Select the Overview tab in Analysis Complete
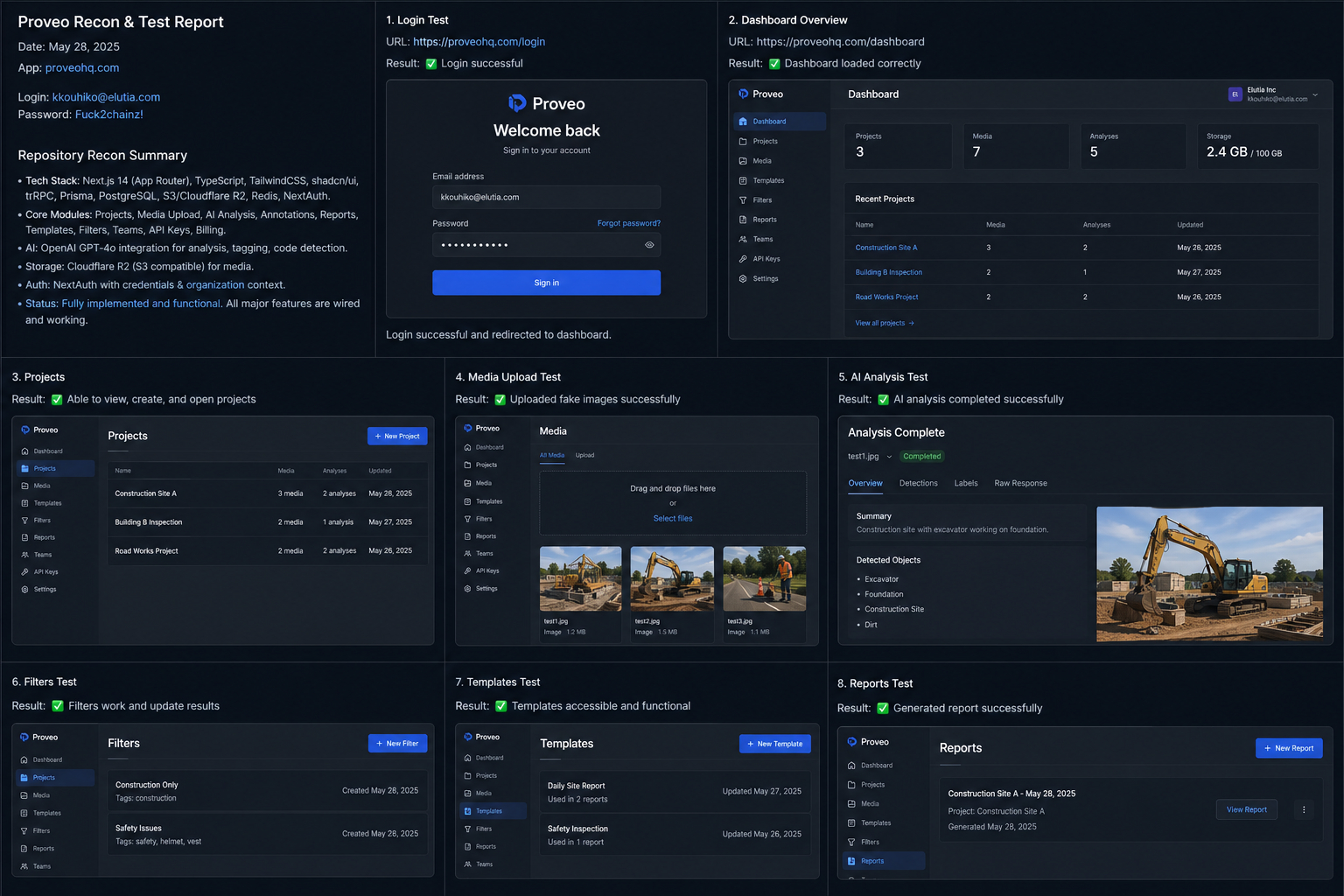Viewport: 1344px width, 896px height. (x=865, y=483)
